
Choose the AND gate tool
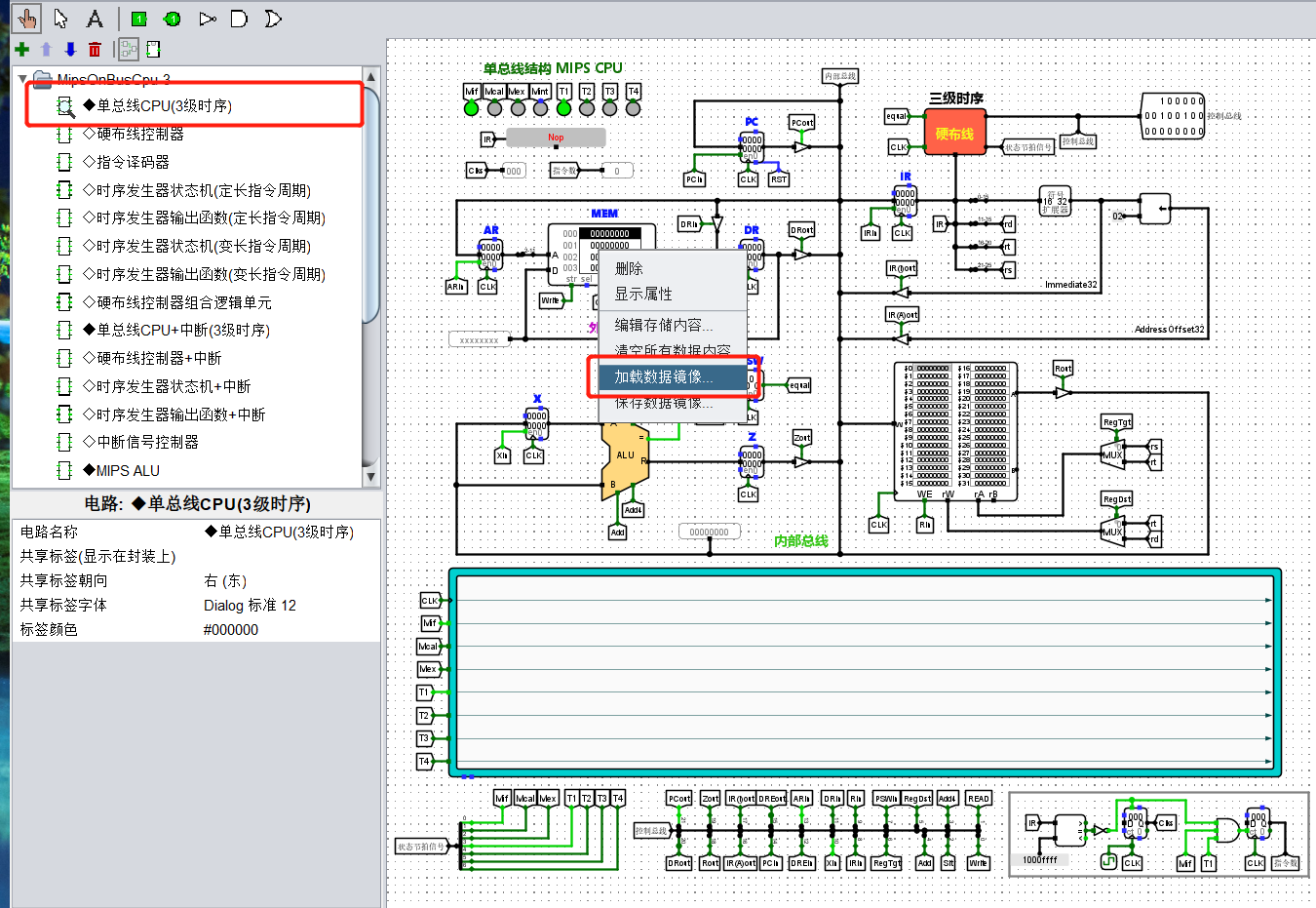pos(239,19)
